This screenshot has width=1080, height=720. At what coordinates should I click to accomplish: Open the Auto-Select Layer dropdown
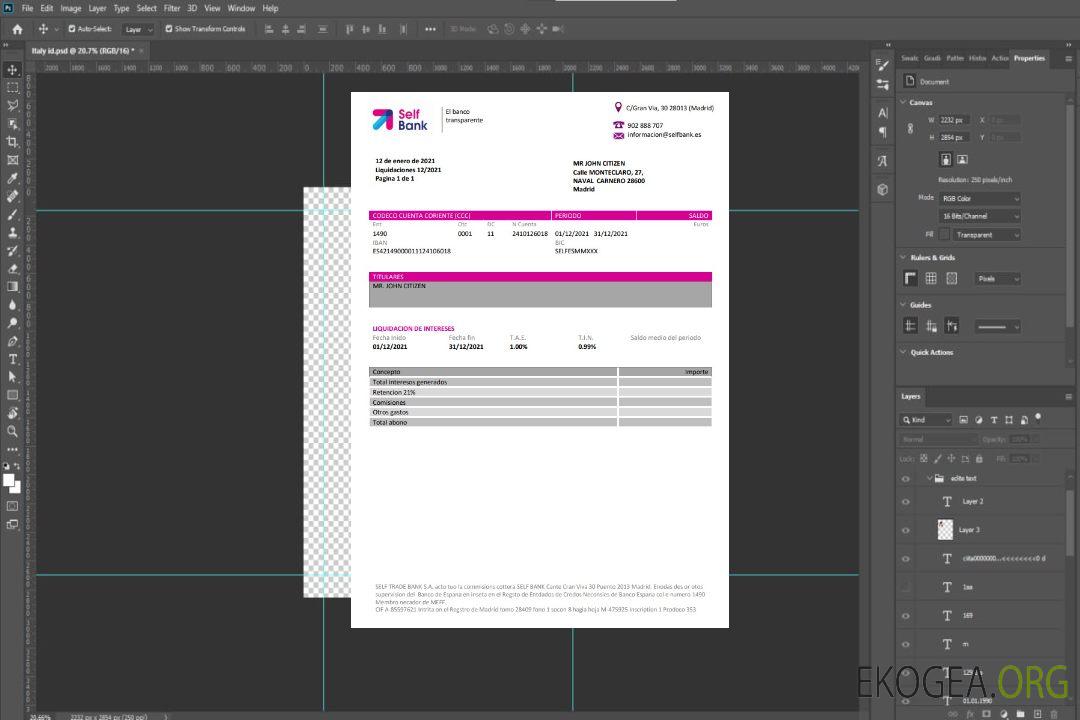coord(138,30)
